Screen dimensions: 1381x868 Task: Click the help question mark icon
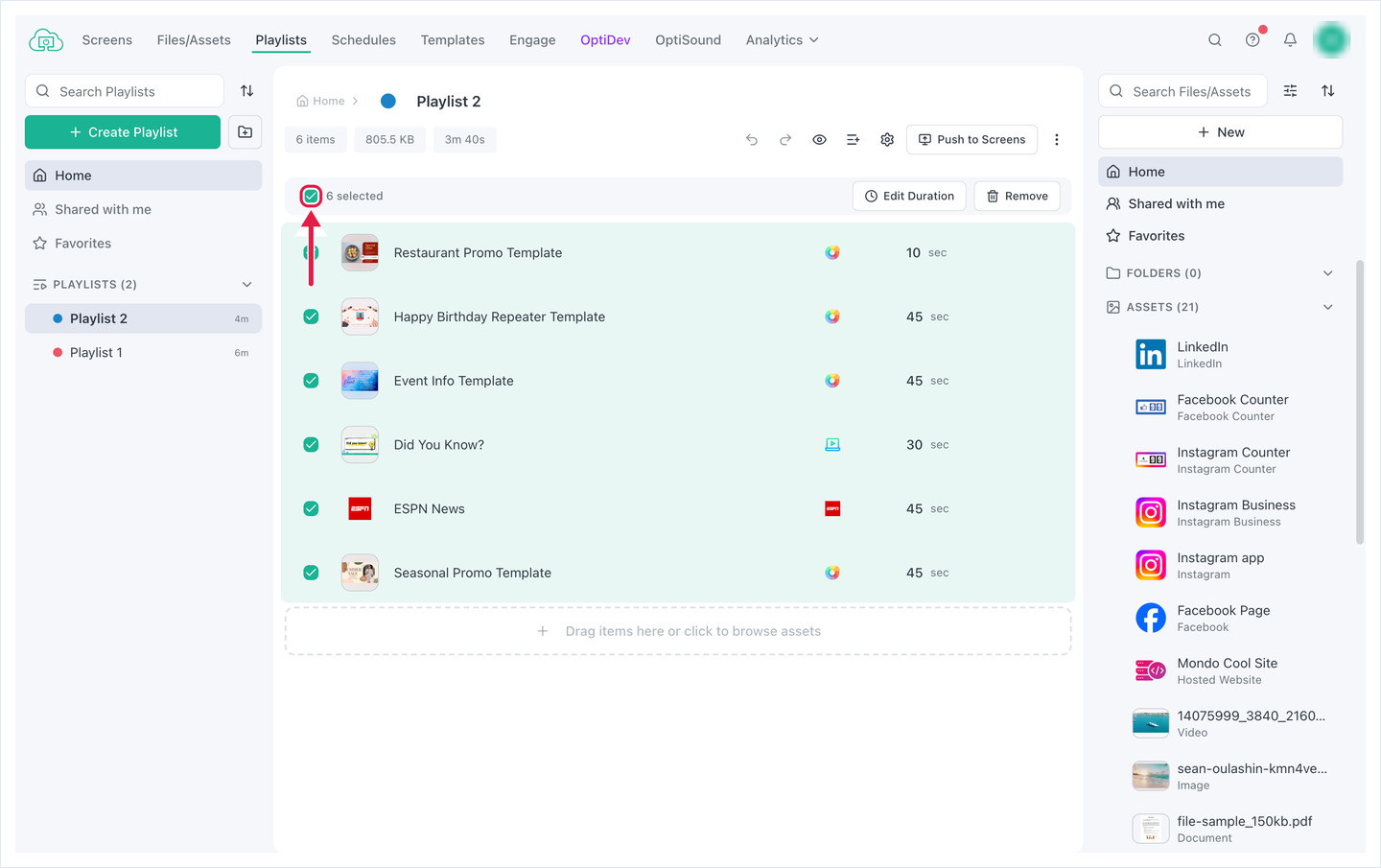1252,40
